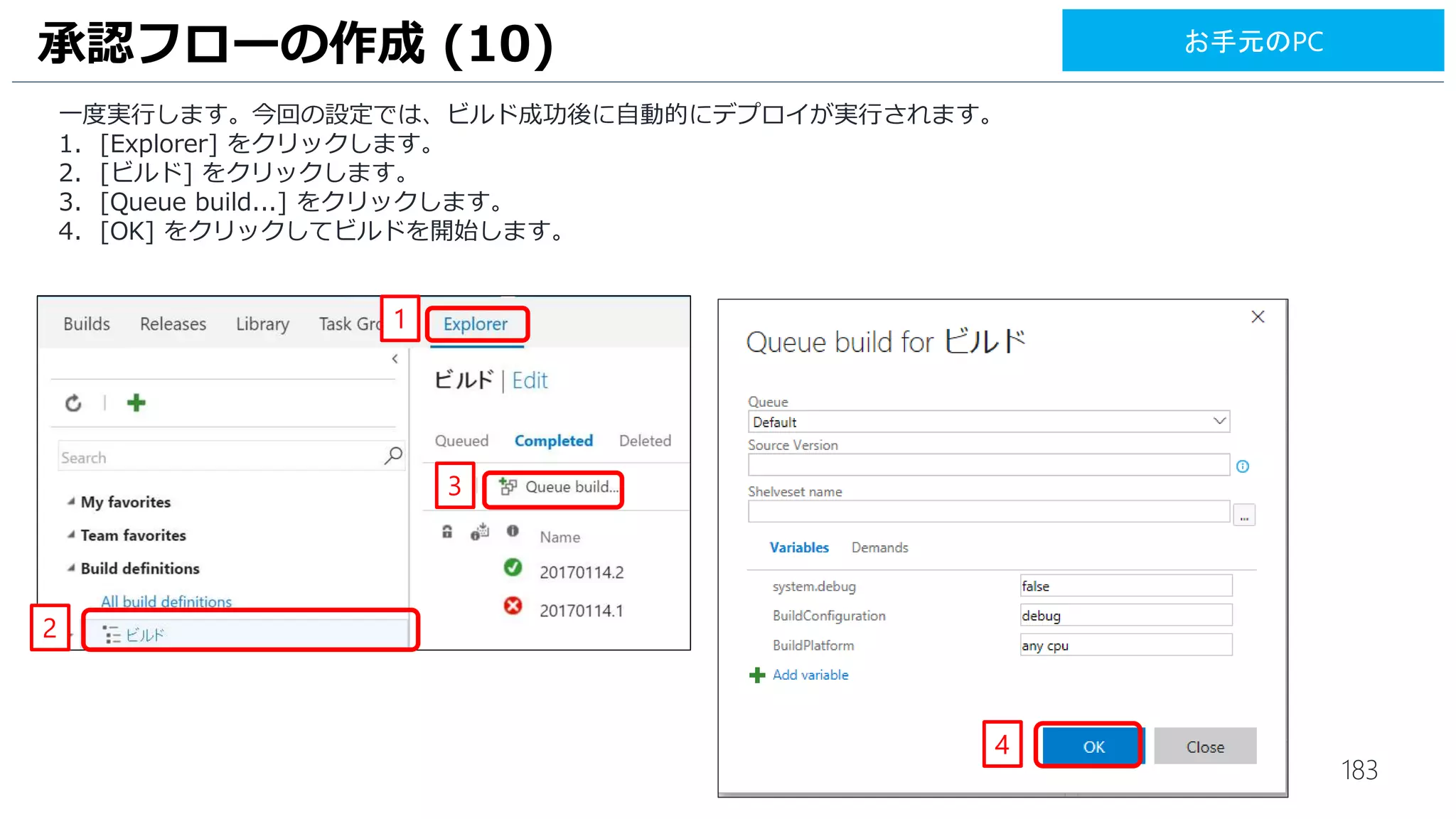
Task: Open build 20170114.1
Action: [x=581, y=611]
